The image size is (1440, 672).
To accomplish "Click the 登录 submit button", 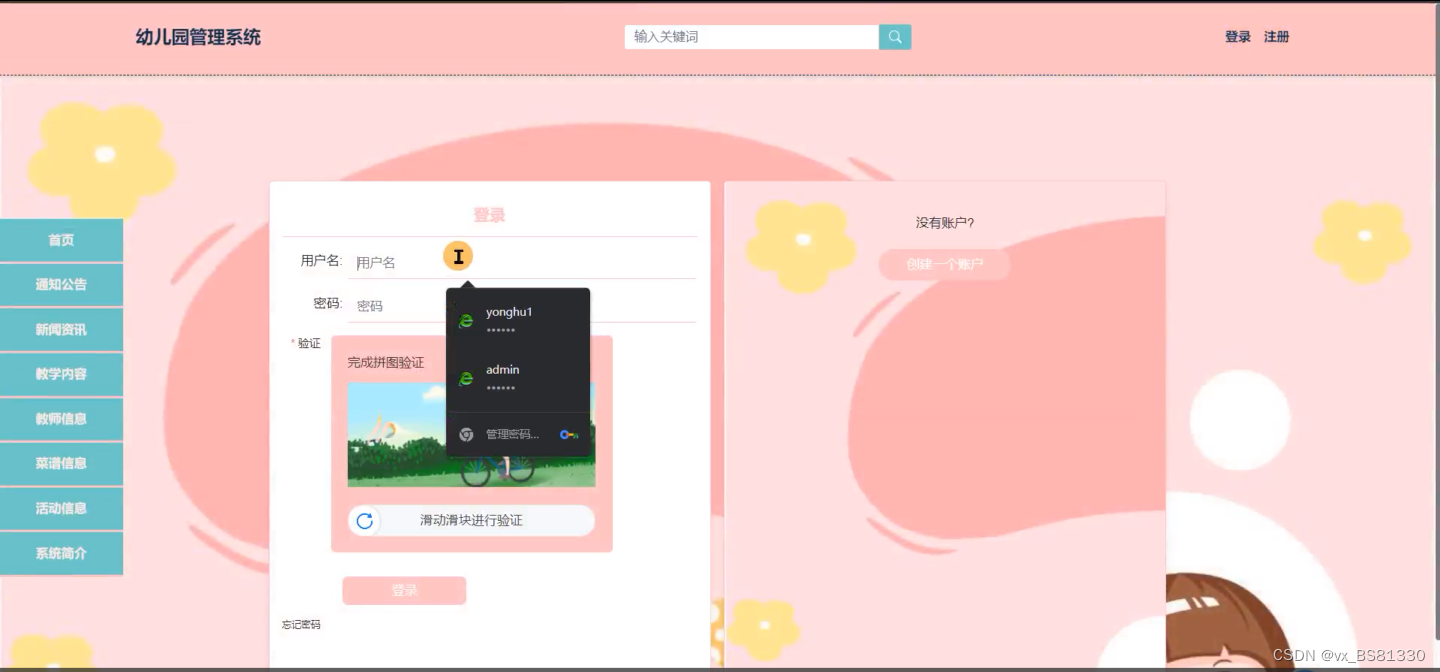I will (x=404, y=591).
